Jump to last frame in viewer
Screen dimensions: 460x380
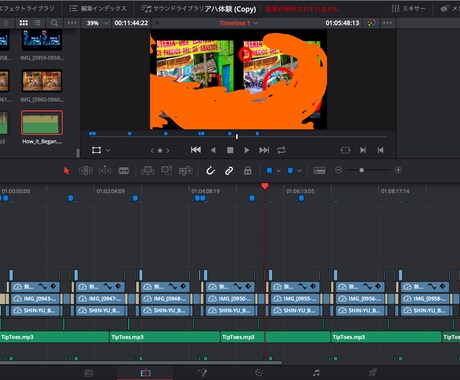point(264,150)
